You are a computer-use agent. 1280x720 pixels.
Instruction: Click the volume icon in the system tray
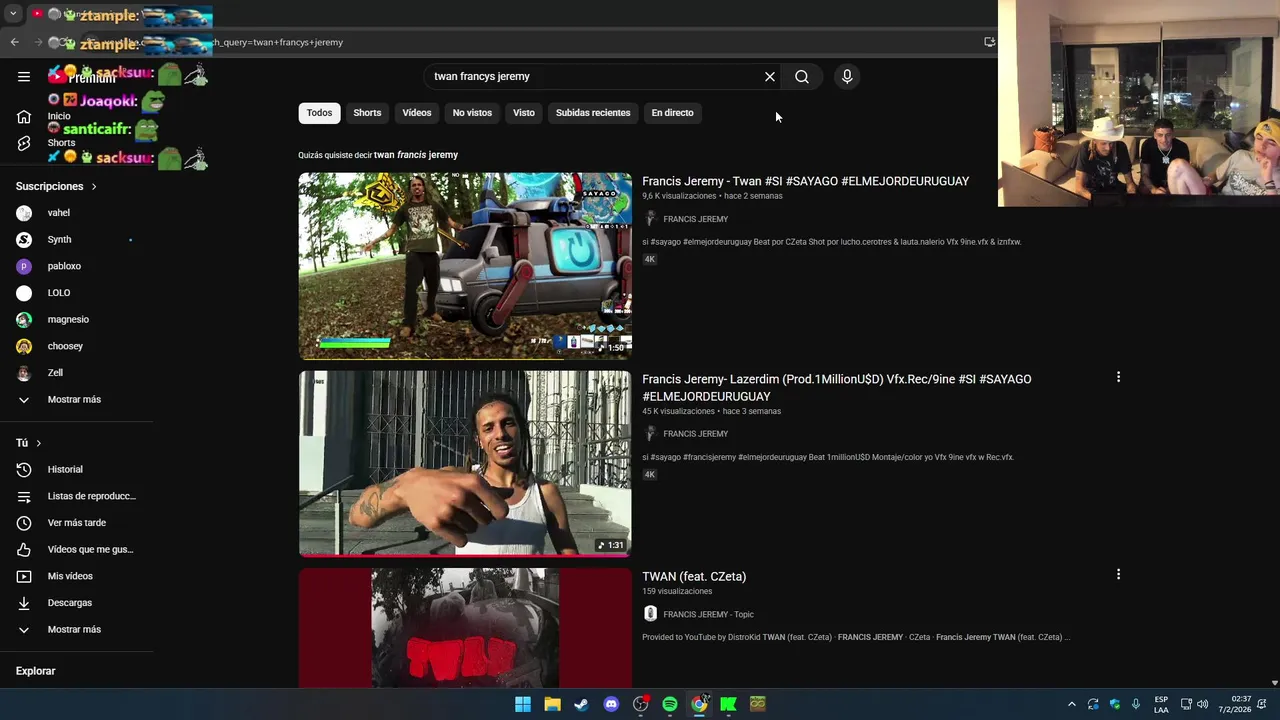click(1203, 704)
